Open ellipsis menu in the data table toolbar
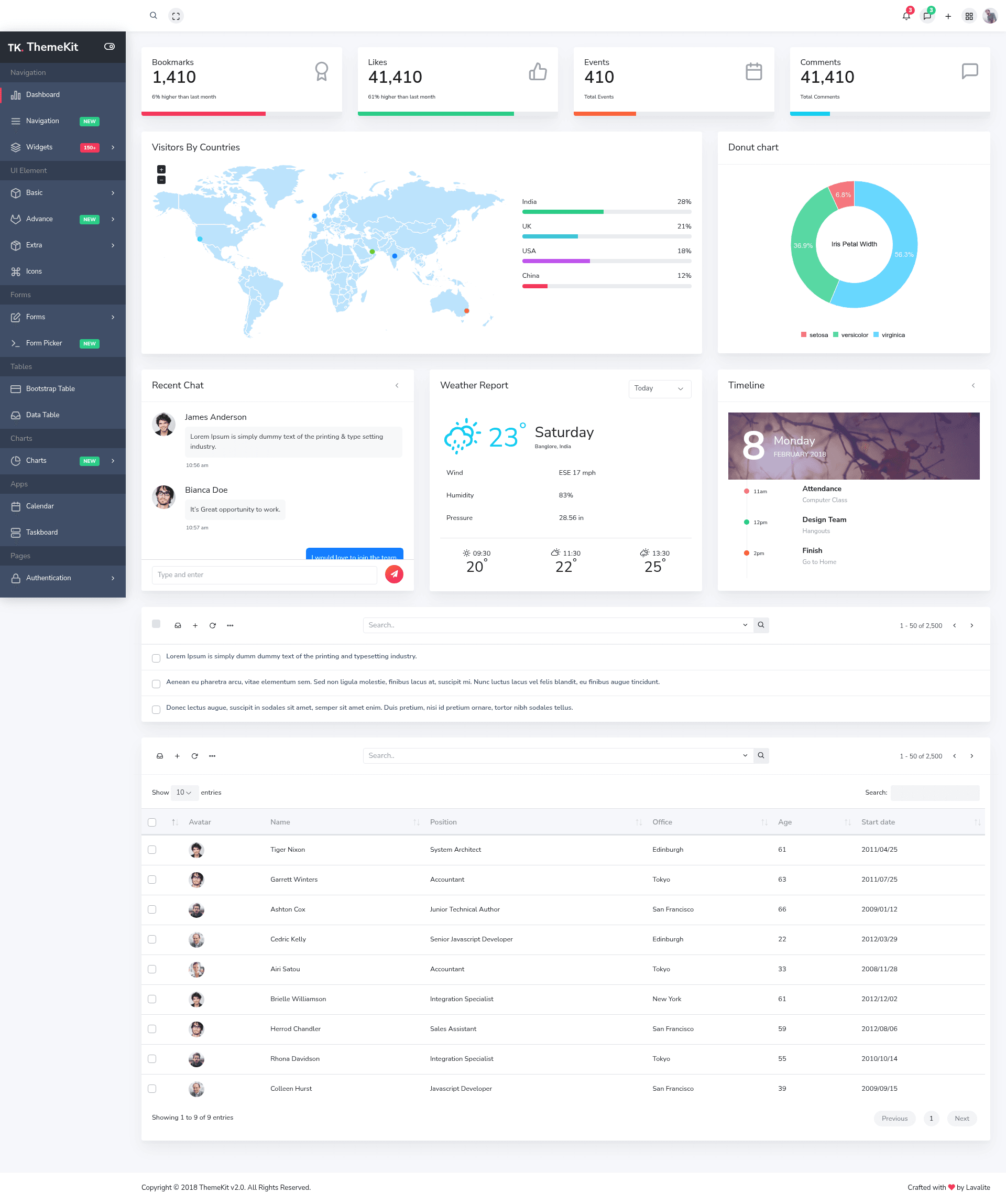This screenshot has height=1204, width=1006. (x=212, y=756)
